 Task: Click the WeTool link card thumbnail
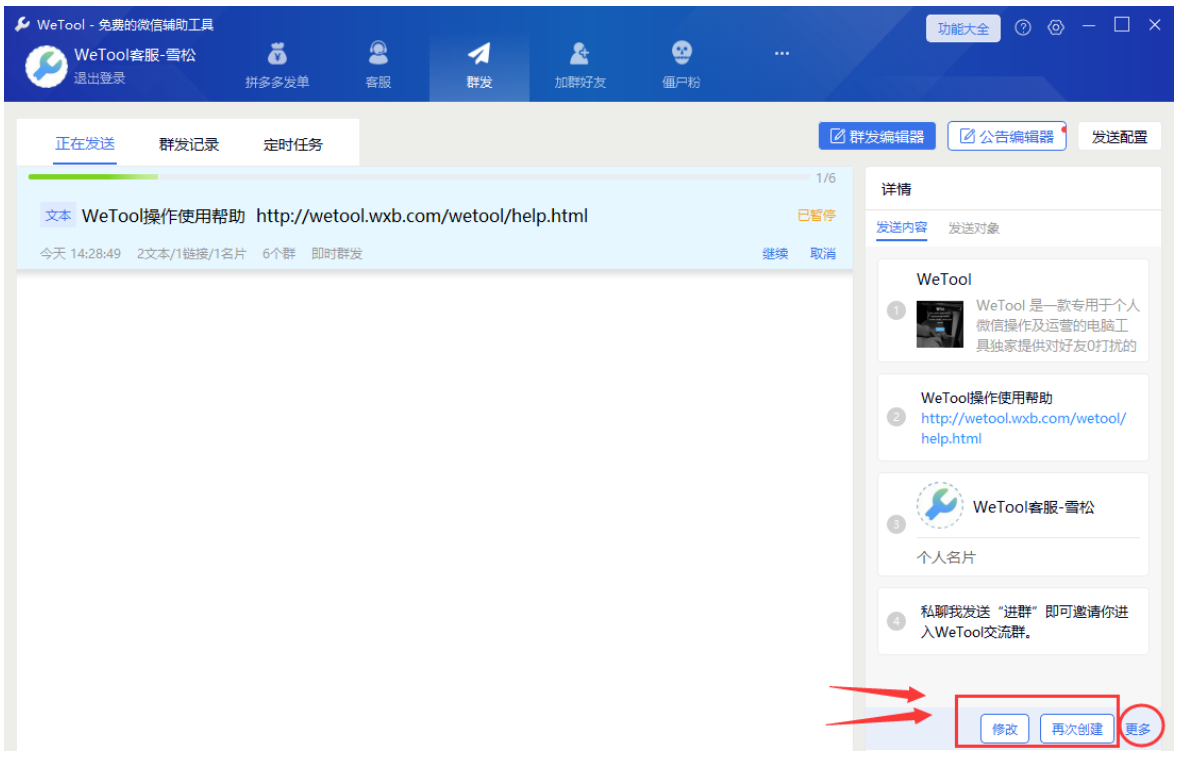(x=939, y=324)
